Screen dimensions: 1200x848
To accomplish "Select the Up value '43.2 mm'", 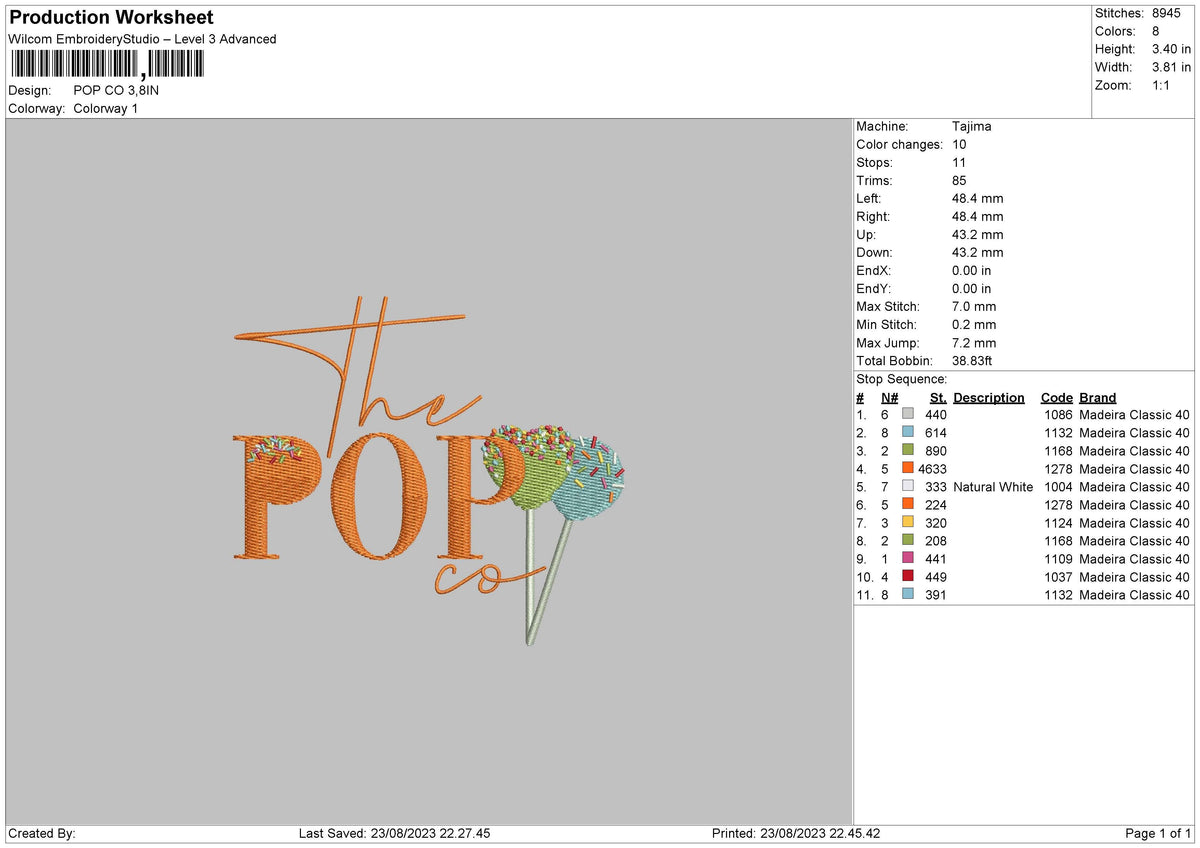I will pos(978,235).
